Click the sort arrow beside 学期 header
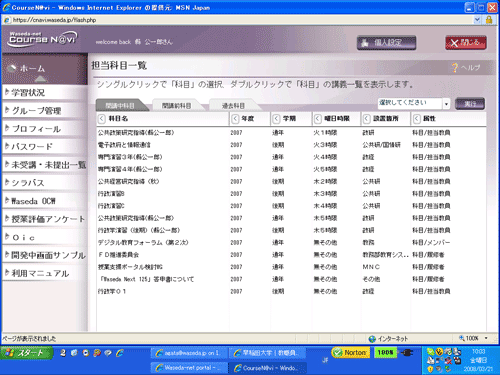Viewport: 500px width, 375px height. coord(276,119)
